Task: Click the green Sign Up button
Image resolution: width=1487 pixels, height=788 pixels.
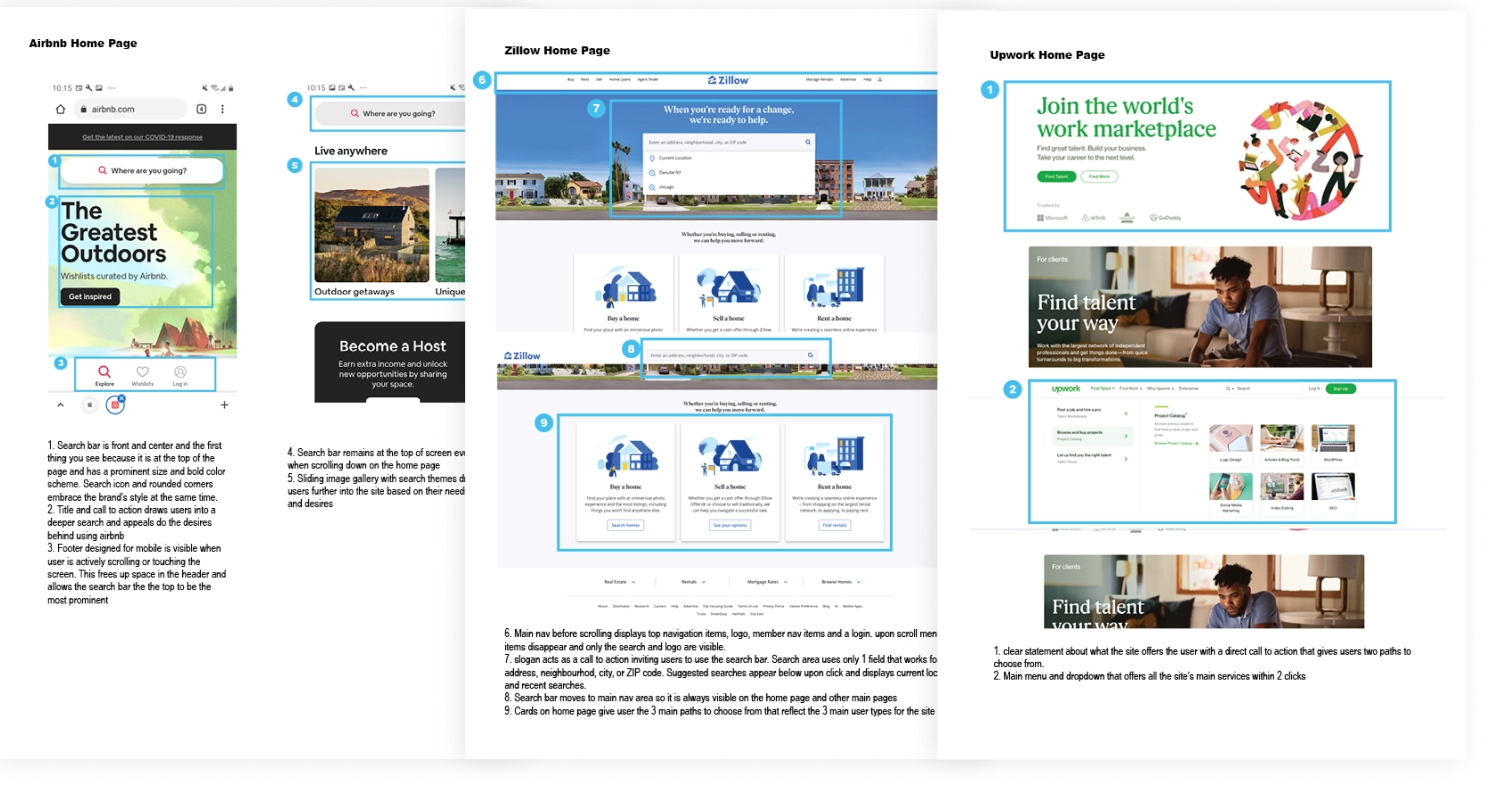Action: coord(1341,388)
